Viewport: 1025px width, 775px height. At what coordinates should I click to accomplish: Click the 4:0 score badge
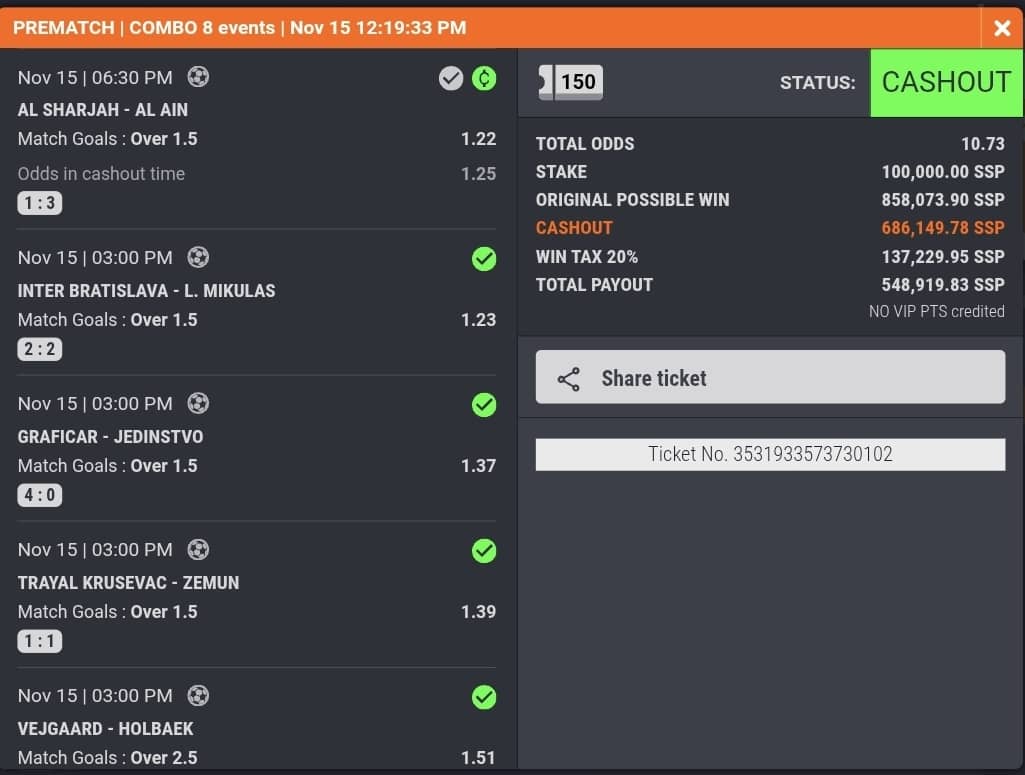click(x=40, y=495)
